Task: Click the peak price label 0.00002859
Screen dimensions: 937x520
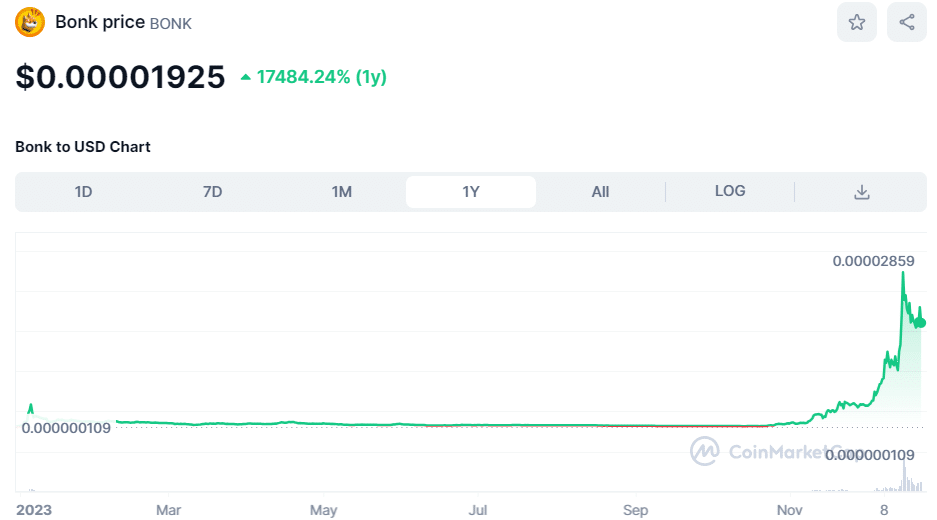Action: (873, 261)
